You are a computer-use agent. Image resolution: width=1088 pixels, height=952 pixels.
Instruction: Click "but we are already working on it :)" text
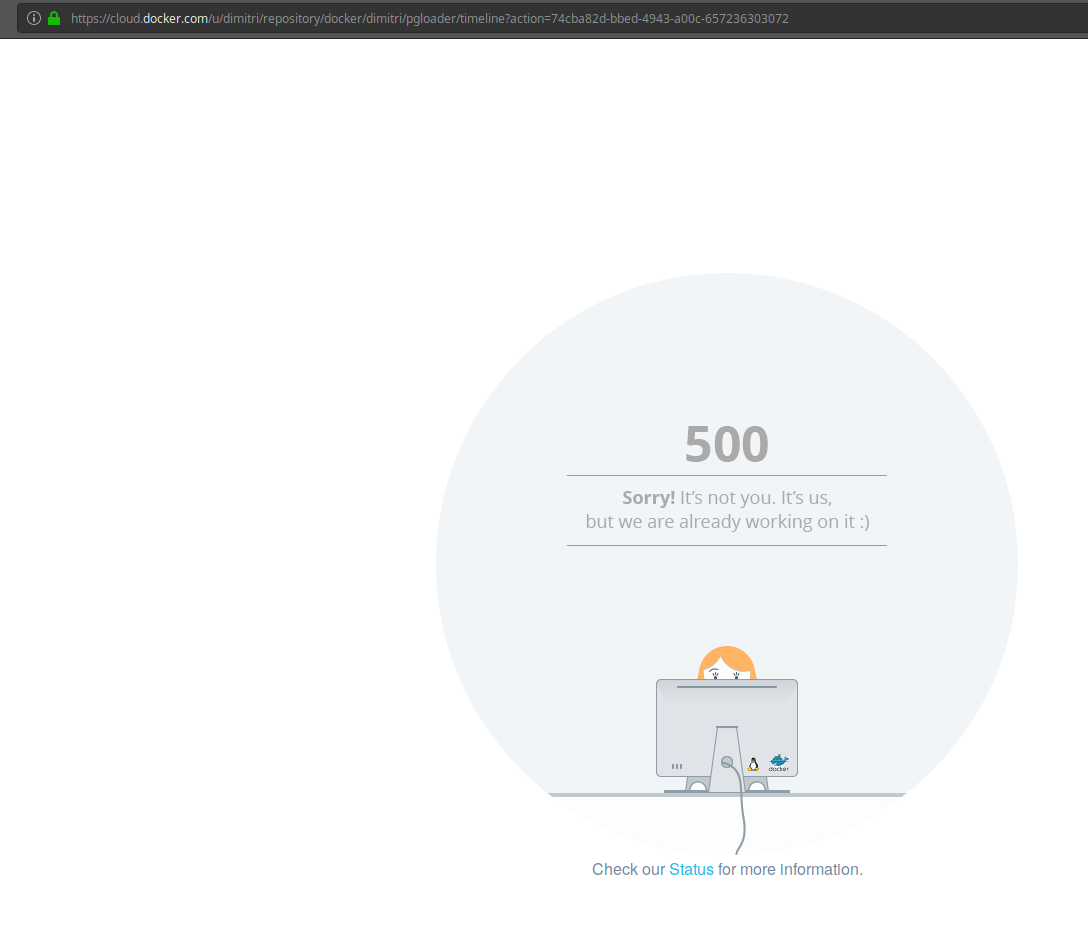click(x=727, y=521)
